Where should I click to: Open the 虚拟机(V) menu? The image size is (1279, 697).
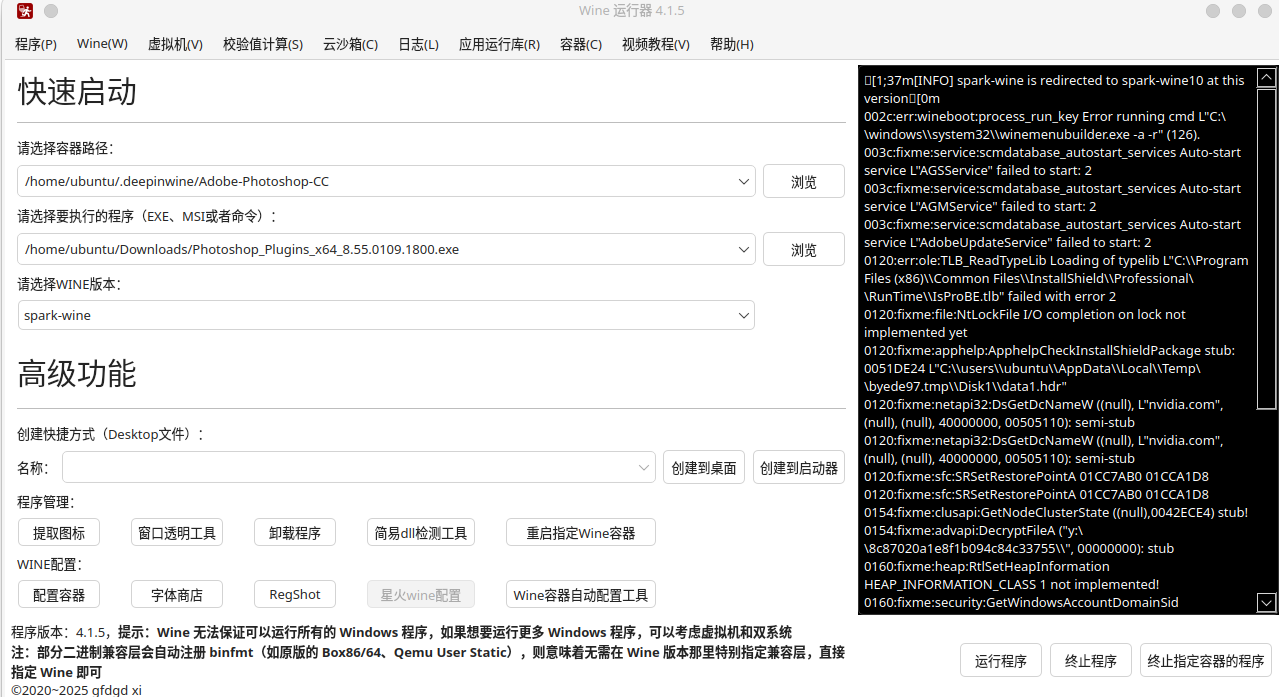175,44
